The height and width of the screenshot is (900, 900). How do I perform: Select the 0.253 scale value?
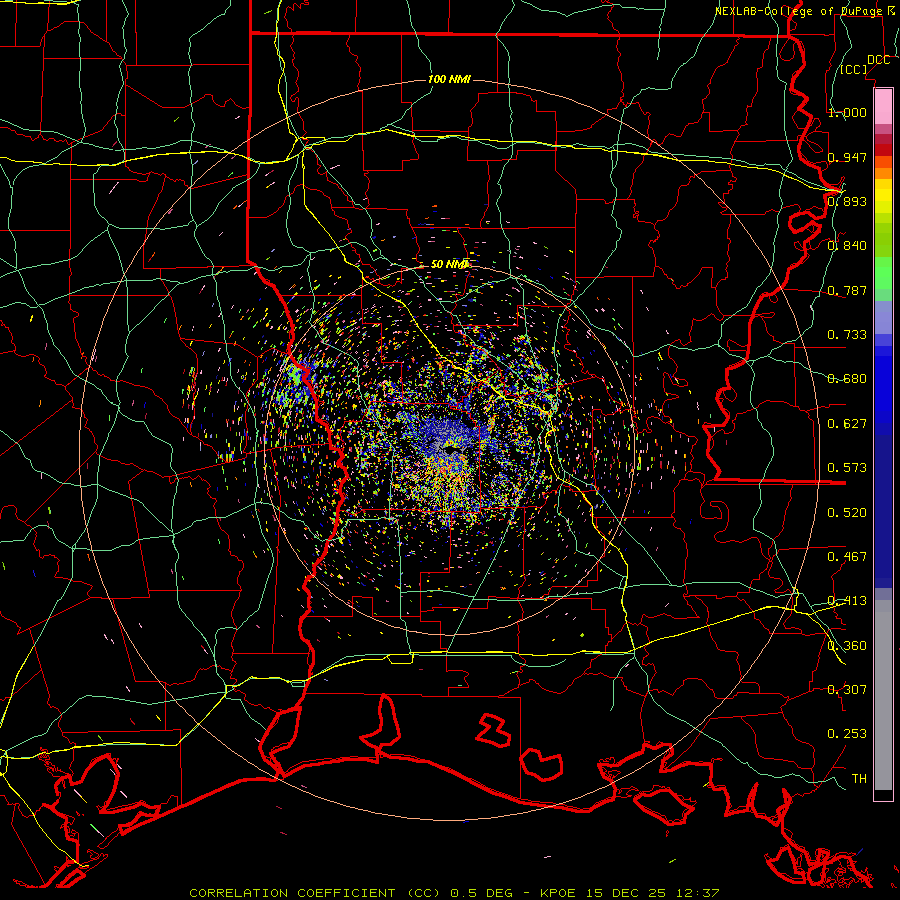click(x=847, y=734)
